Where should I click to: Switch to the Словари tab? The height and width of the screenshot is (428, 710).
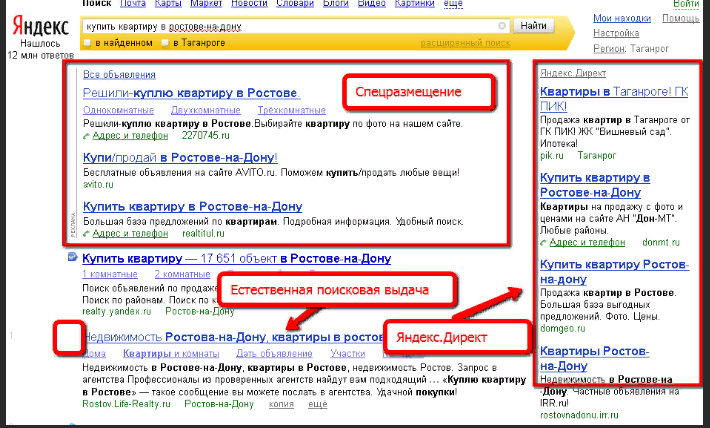point(295,4)
